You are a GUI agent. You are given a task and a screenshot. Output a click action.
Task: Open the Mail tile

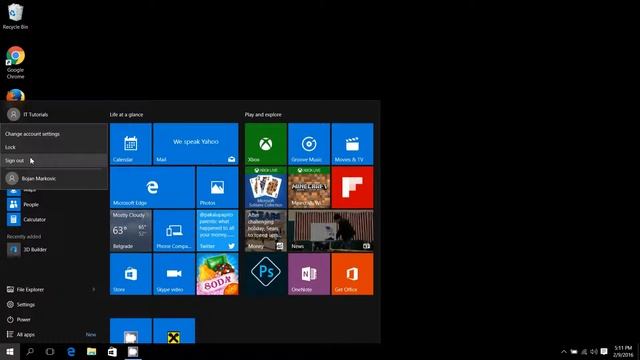196,144
